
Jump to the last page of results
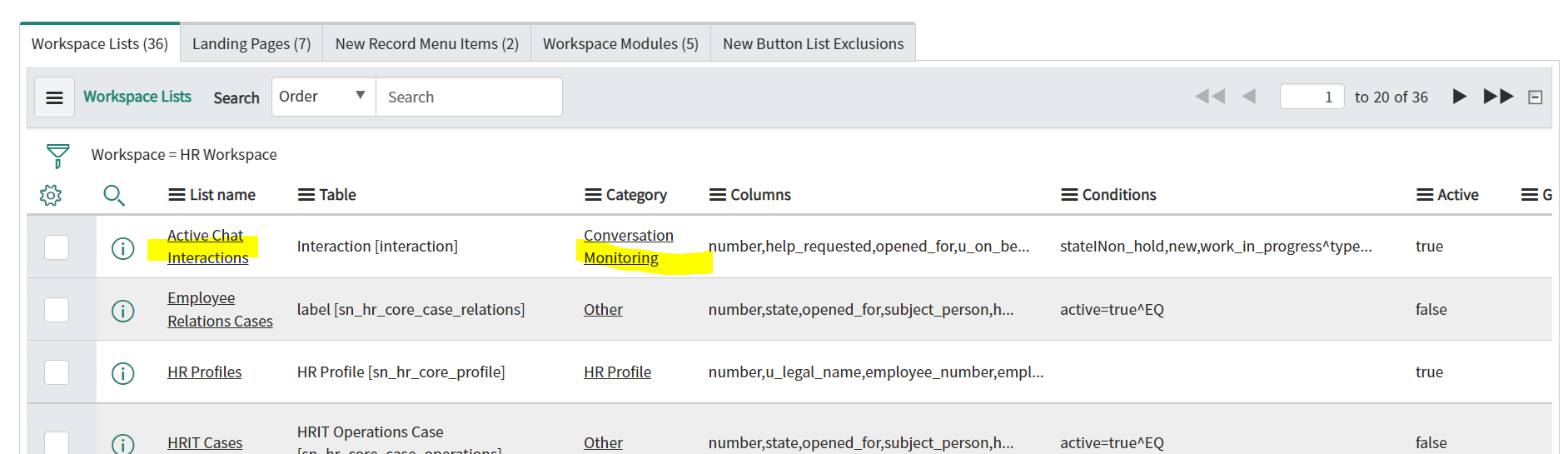(x=1498, y=97)
